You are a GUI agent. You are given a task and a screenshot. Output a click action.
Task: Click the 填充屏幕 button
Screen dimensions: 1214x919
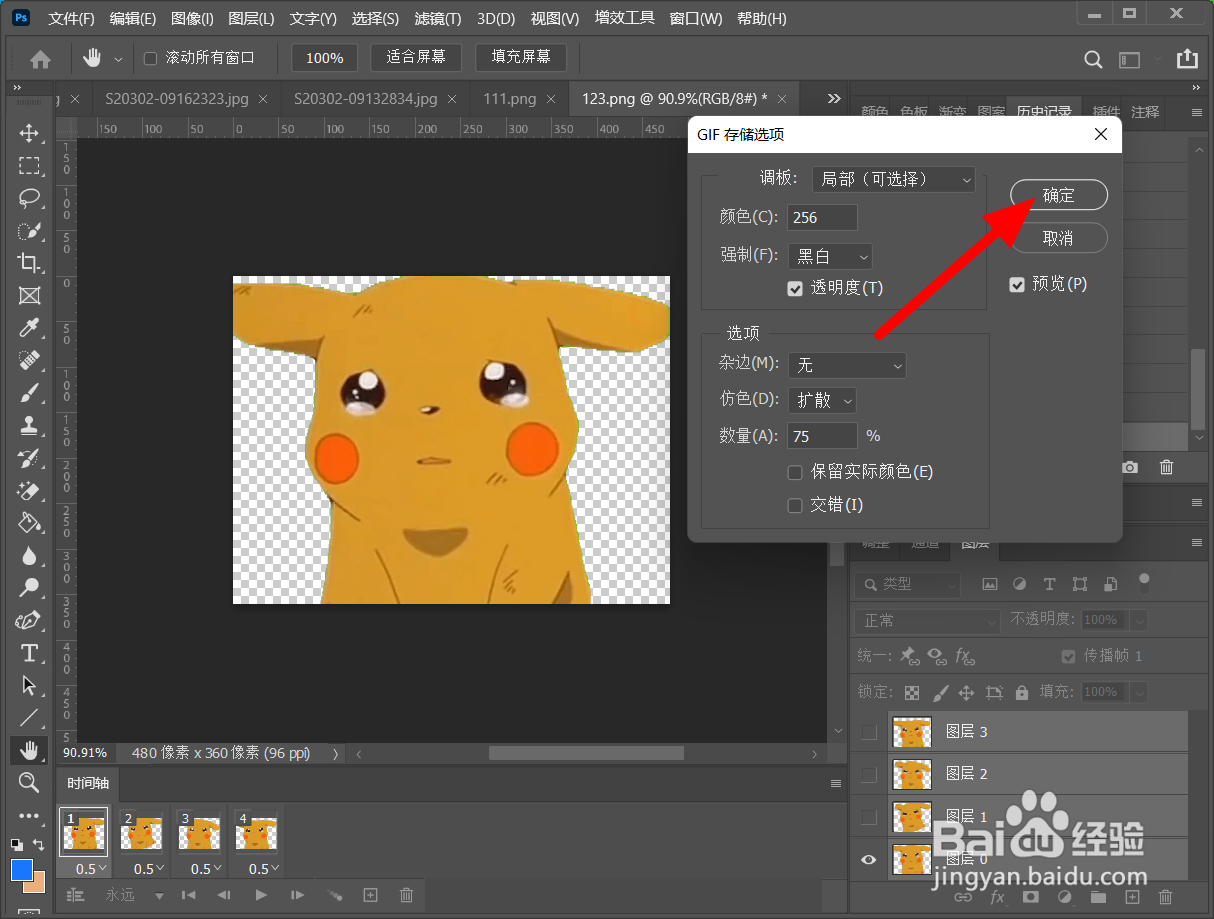pyautogui.click(x=521, y=57)
